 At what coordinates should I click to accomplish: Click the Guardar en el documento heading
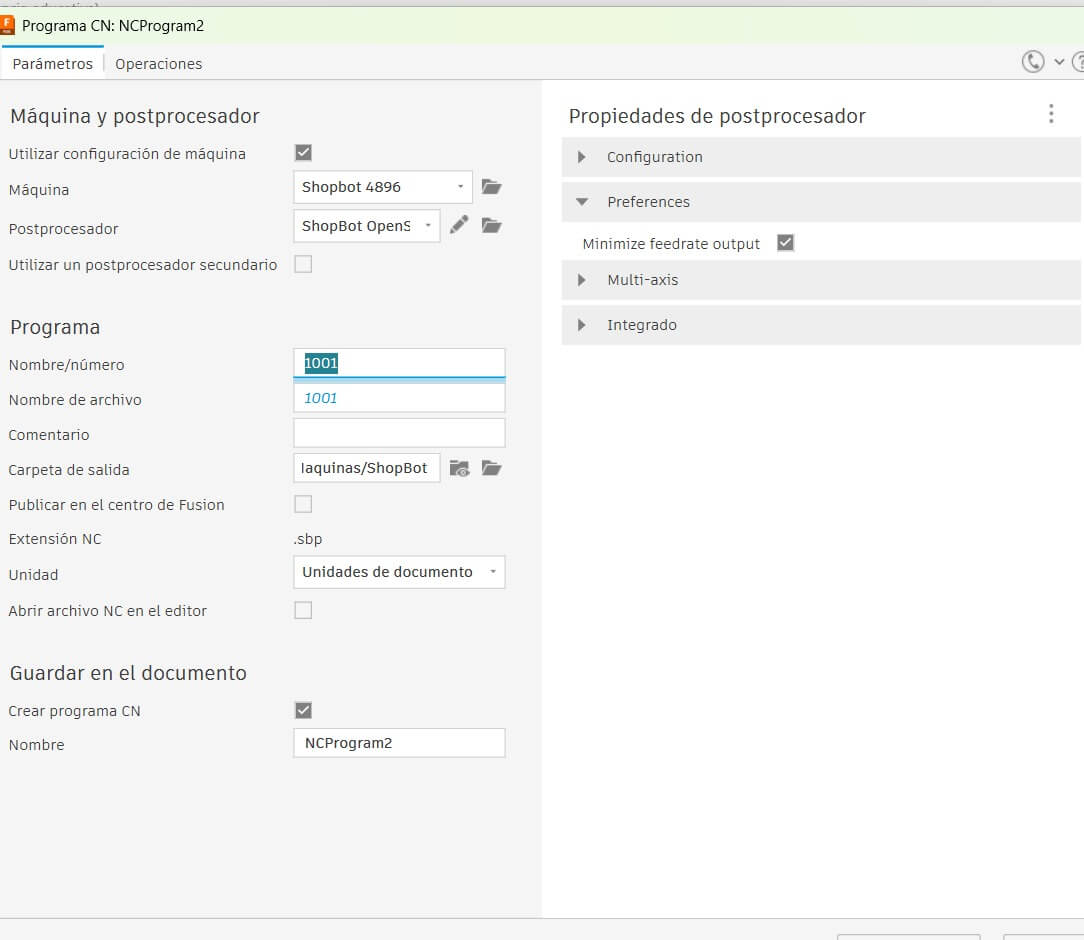click(128, 673)
